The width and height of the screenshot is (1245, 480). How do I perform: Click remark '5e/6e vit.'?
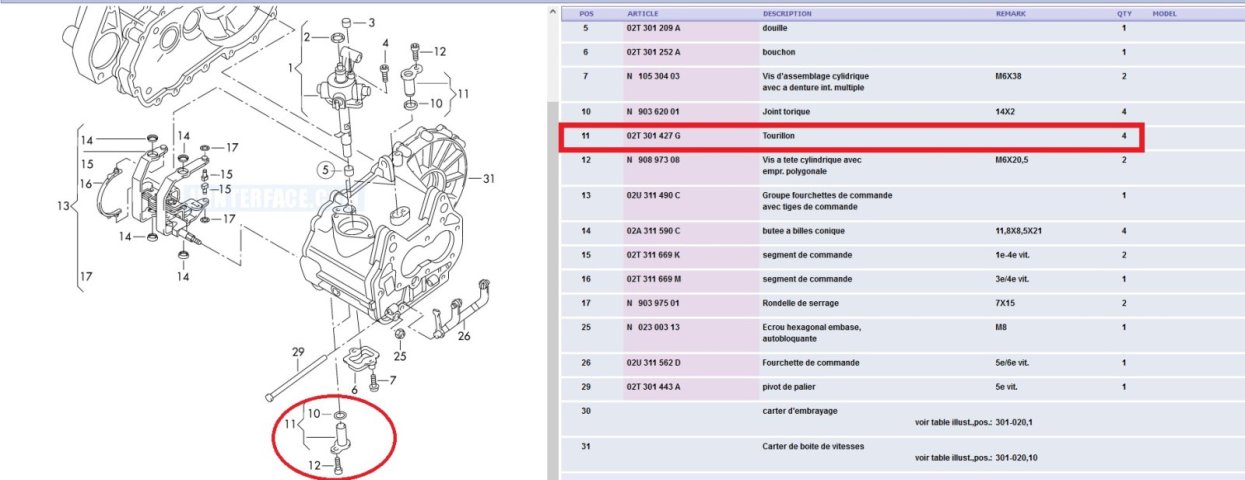(x=1013, y=363)
